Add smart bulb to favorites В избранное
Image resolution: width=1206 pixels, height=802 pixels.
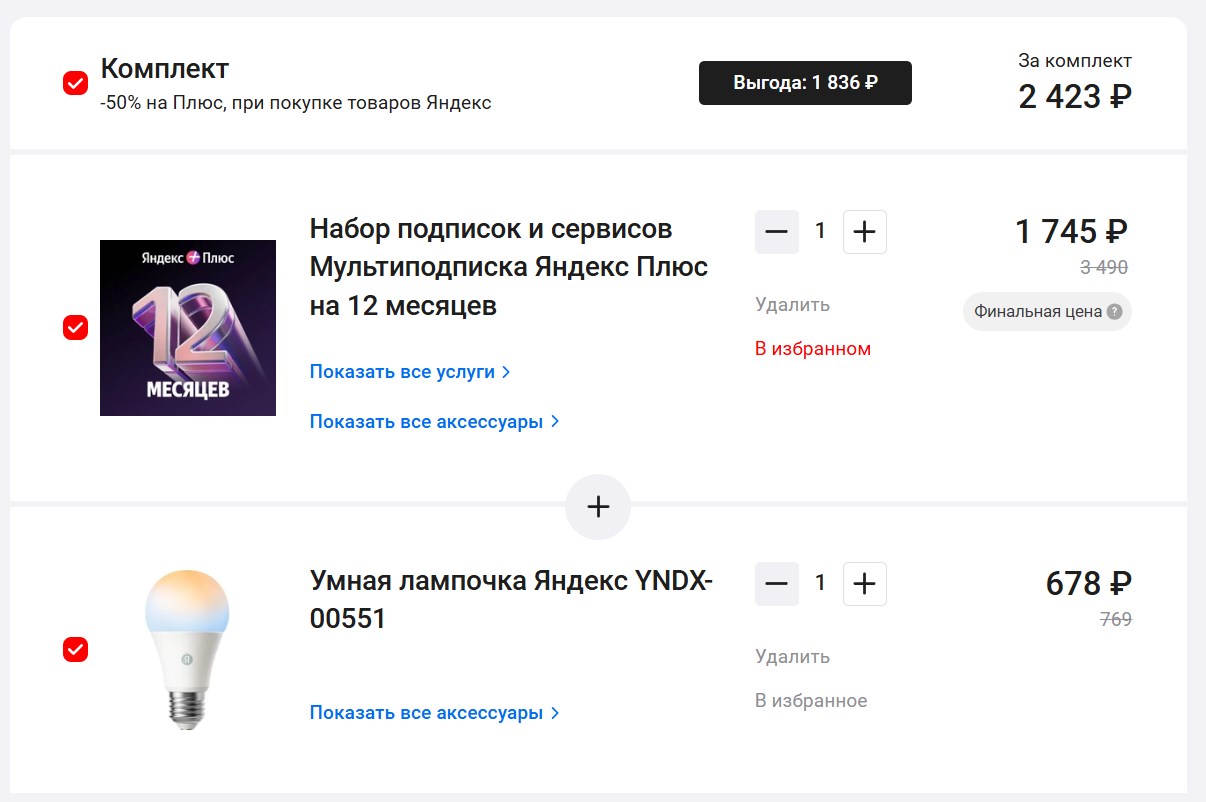click(x=811, y=701)
